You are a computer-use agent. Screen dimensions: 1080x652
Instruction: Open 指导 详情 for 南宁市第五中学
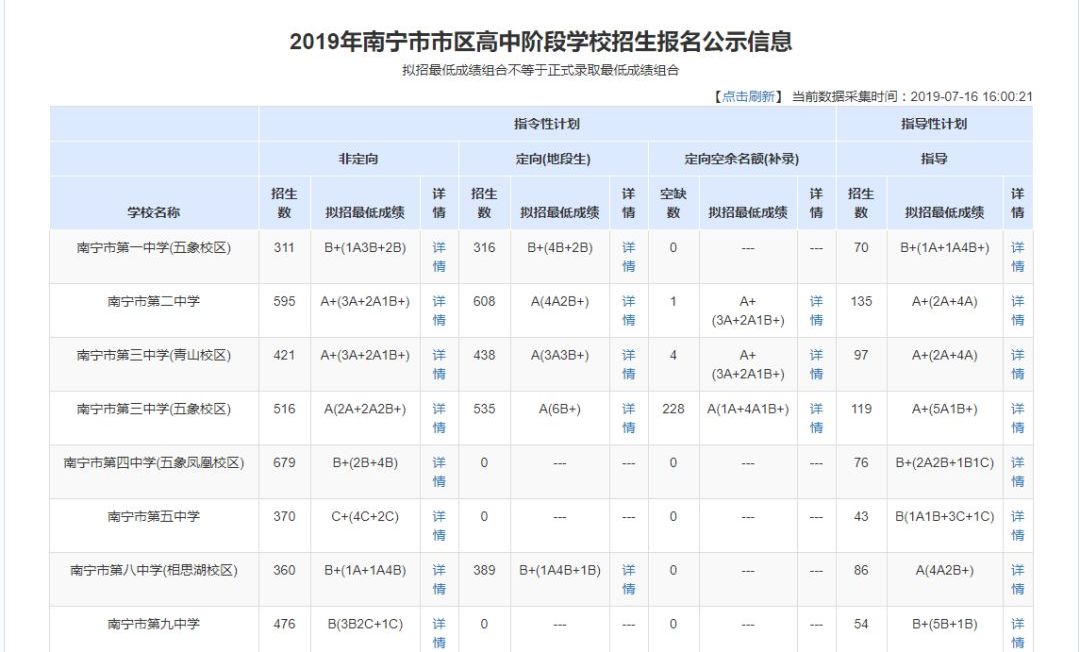coord(1017,525)
